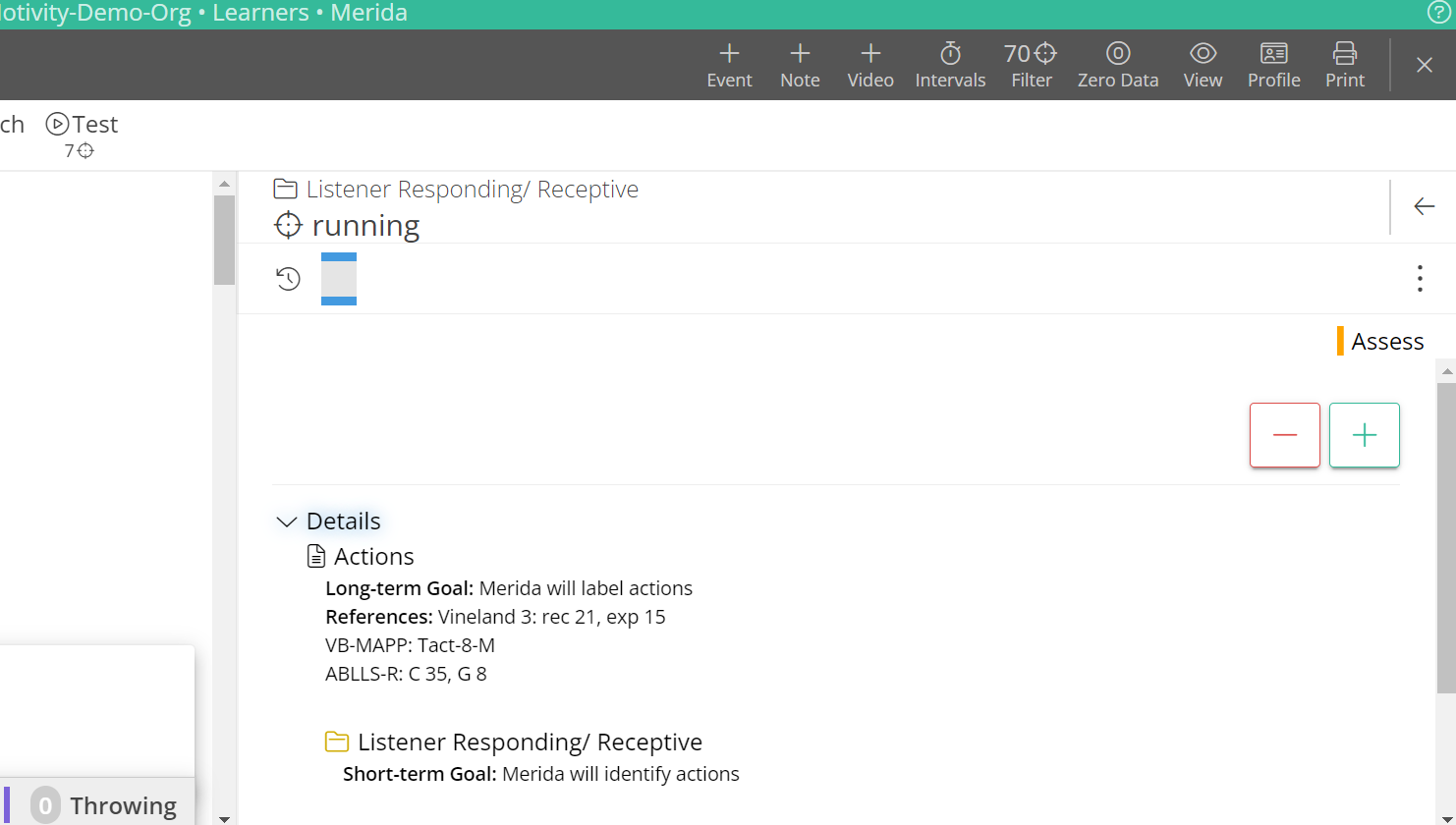Click the red minus button
The image size is (1456, 825).
pos(1284,434)
